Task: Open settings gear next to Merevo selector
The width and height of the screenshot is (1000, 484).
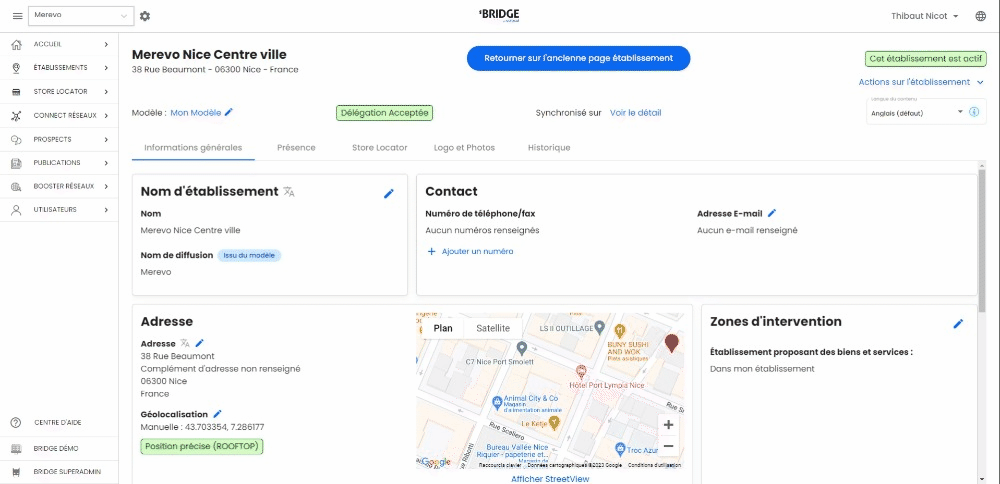Action: tap(145, 16)
